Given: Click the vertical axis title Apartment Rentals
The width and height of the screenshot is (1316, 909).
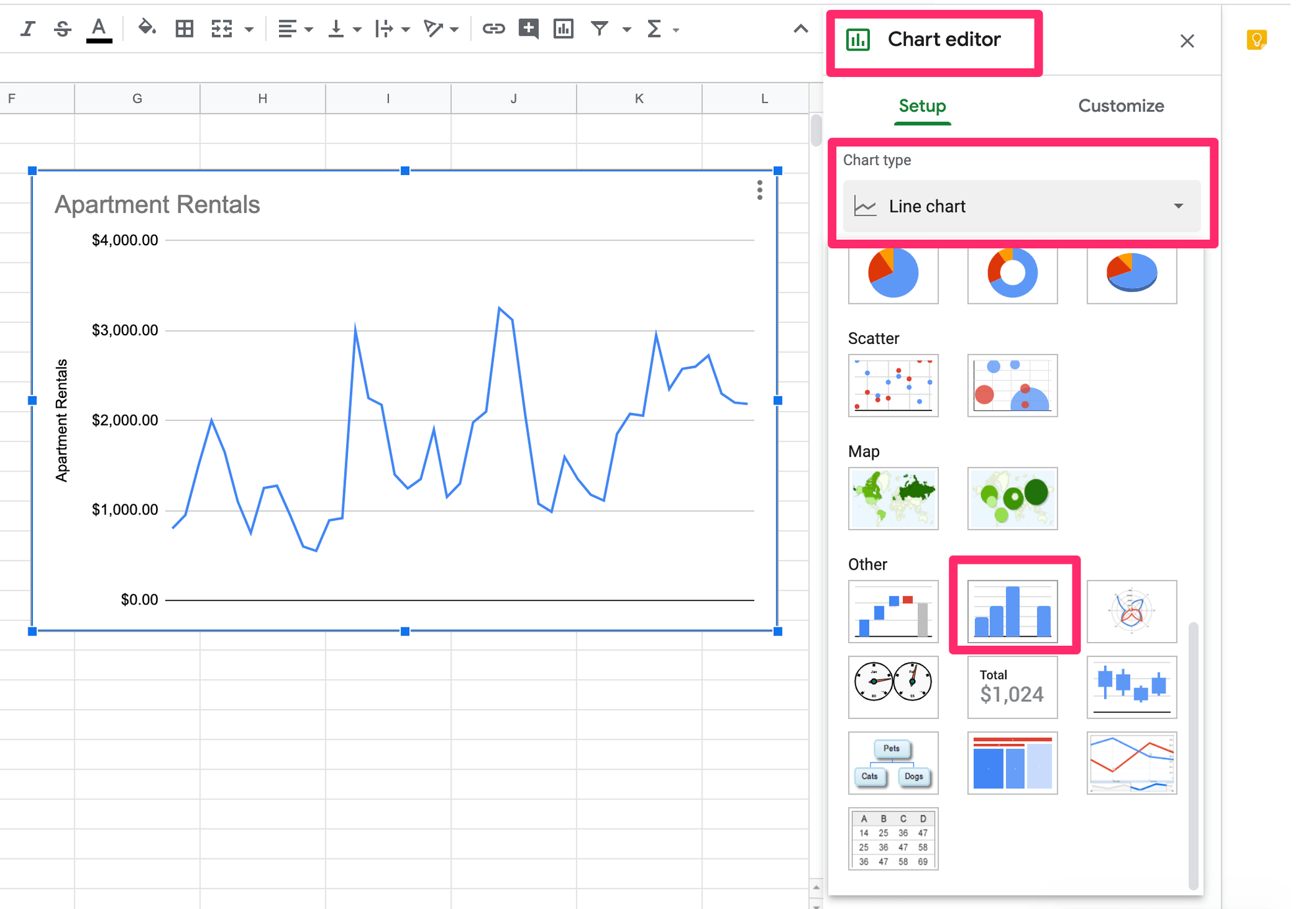Looking at the screenshot, I should 61,420.
